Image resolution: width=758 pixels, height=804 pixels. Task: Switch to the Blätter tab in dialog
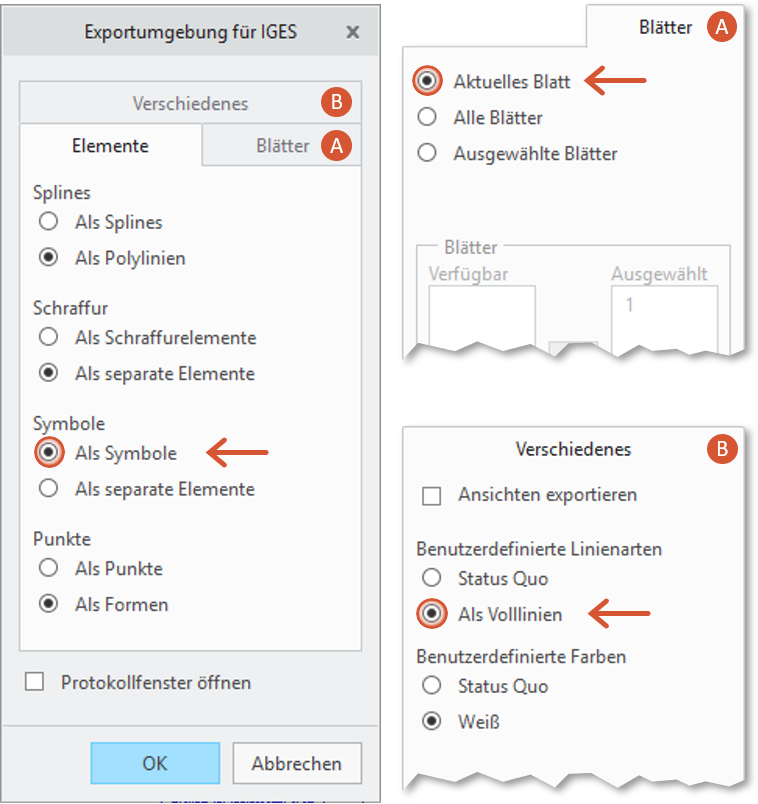point(282,146)
